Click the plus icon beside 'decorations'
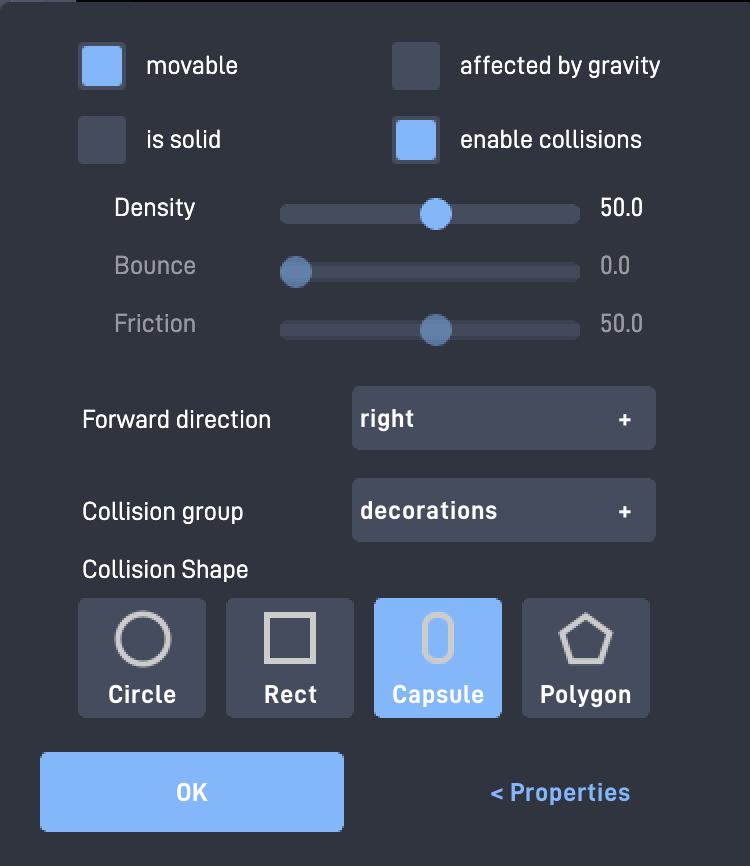 [625, 512]
